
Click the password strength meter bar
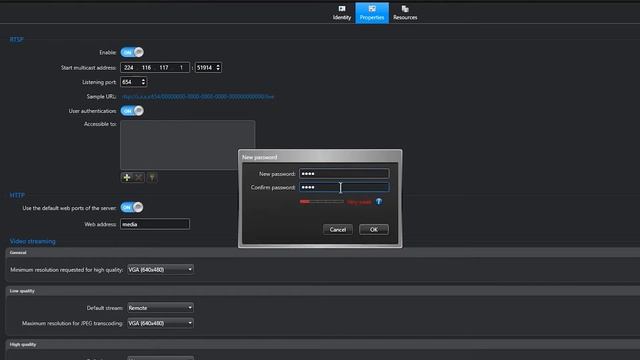[x=322, y=202]
